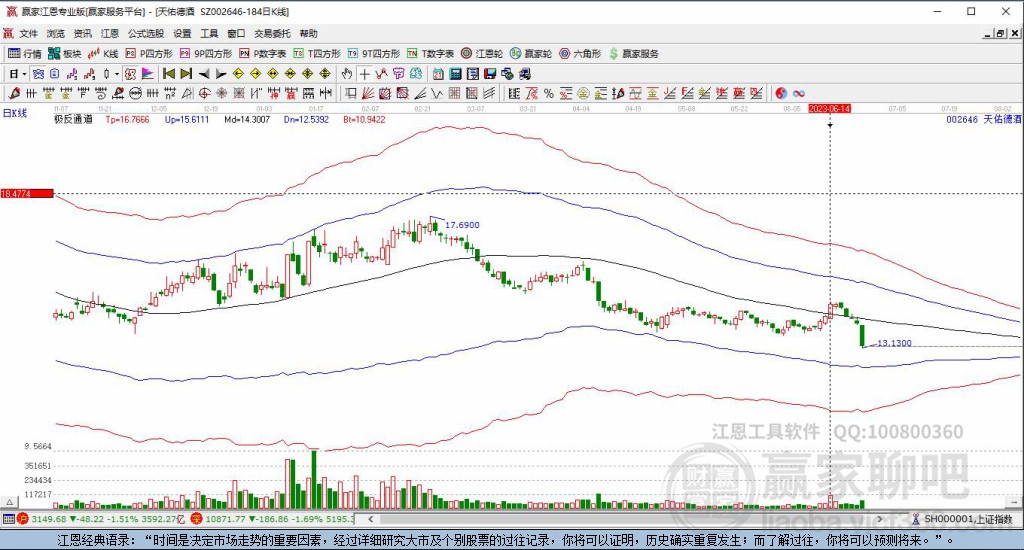Image resolution: width=1024 pixels, height=550 pixels.
Task: Open the 赢家轮 wheel tool
Action: [531, 54]
